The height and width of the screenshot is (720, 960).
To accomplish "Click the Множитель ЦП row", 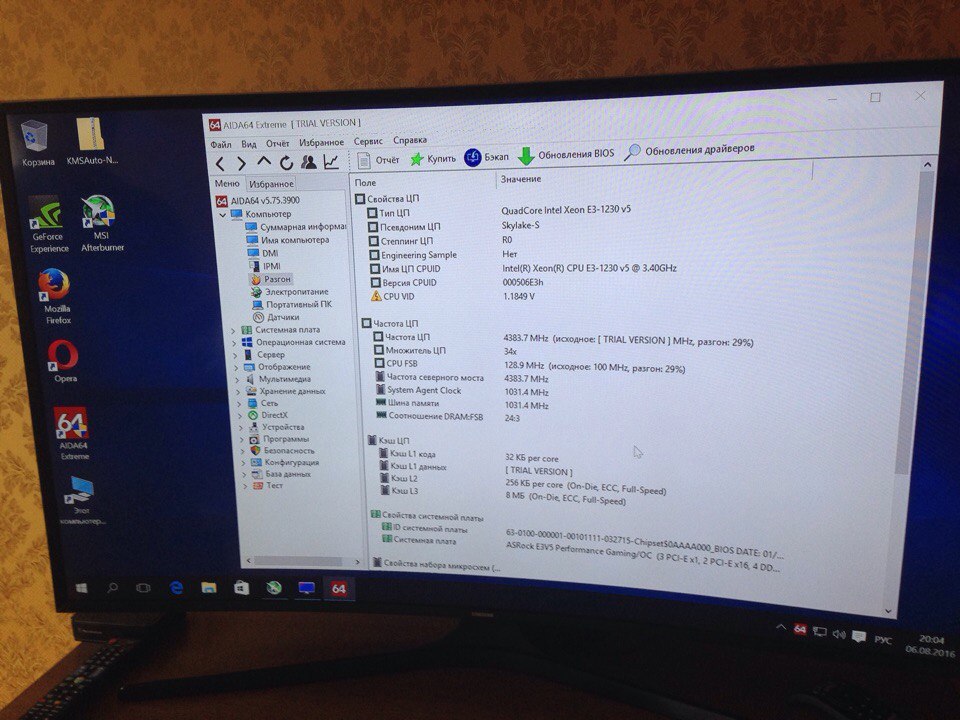I will pos(447,351).
